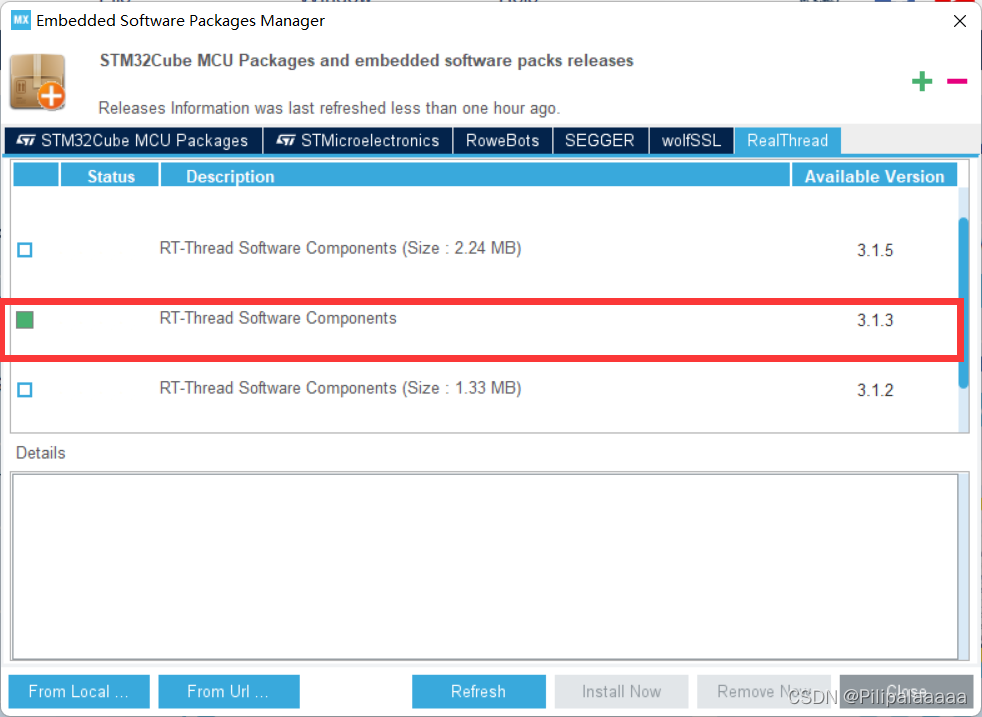This screenshot has width=982, height=717.
Task: Click inside the Details text area
Action: (485, 567)
